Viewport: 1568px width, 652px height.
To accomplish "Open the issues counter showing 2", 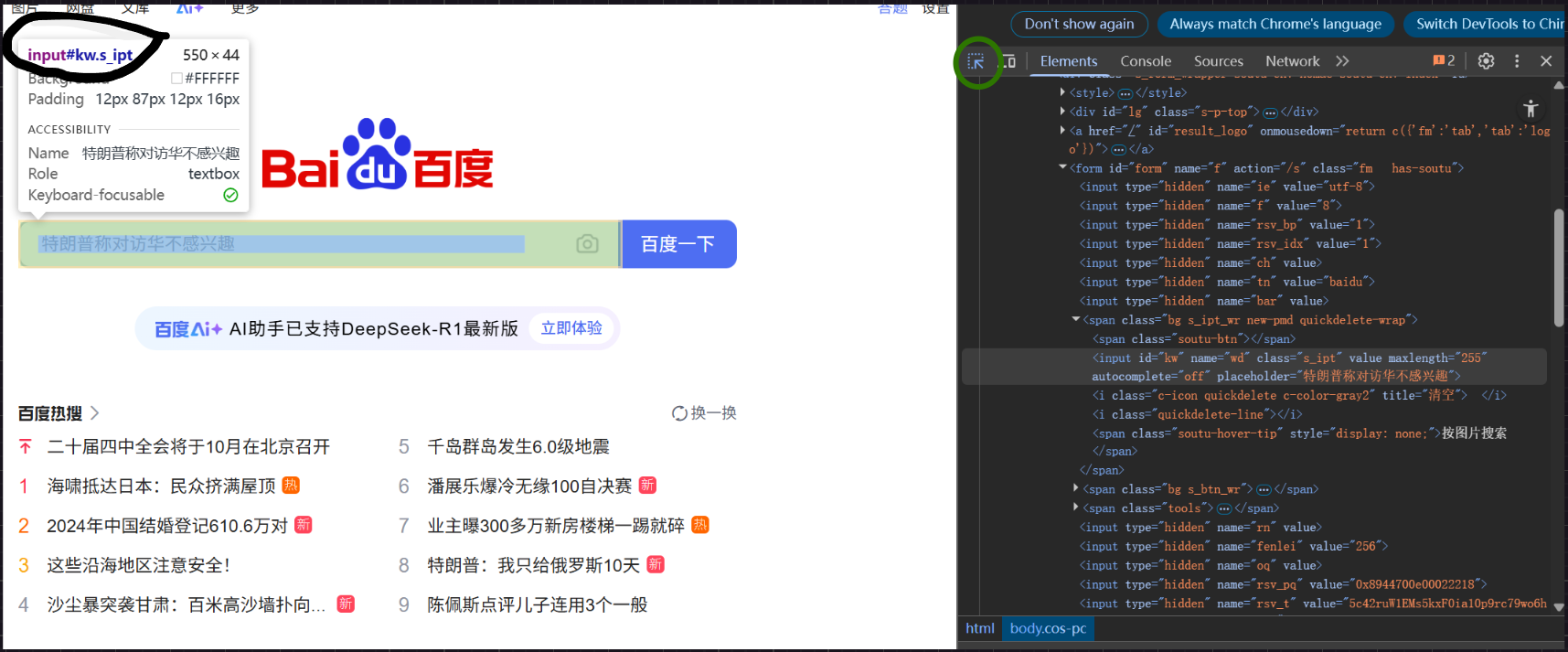I will 1444,61.
